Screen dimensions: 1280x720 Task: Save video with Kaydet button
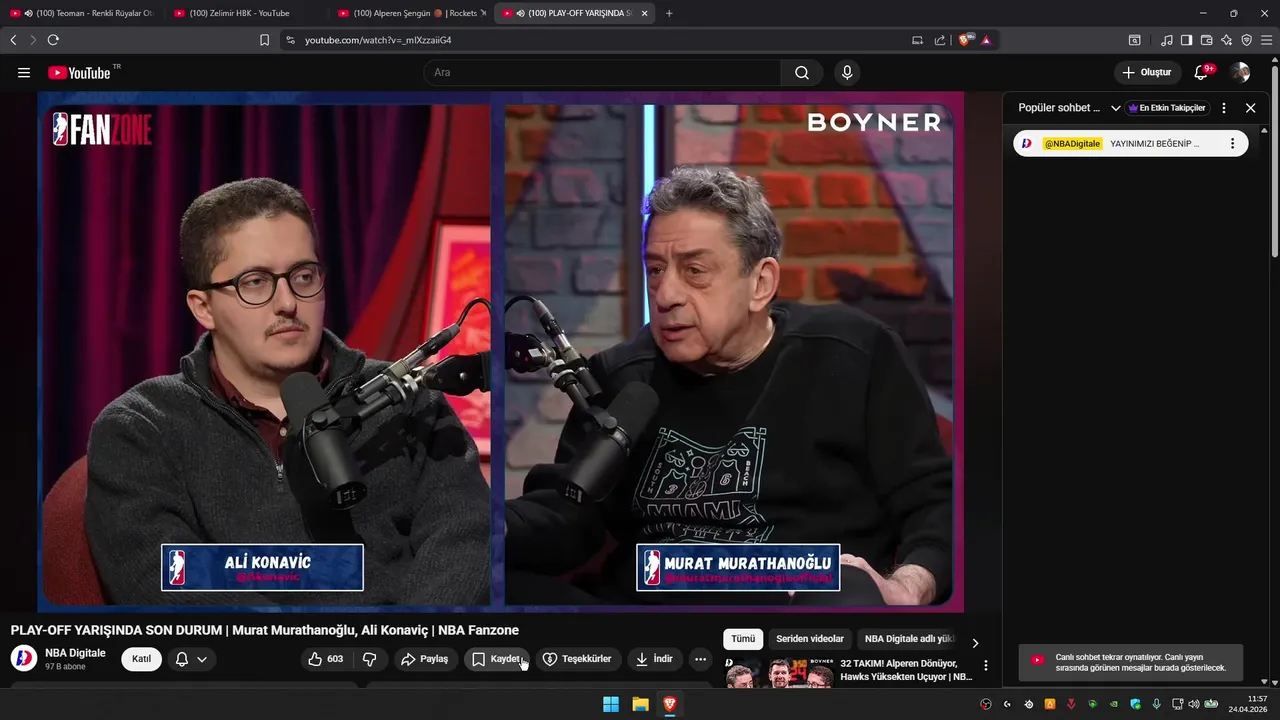click(497, 659)
